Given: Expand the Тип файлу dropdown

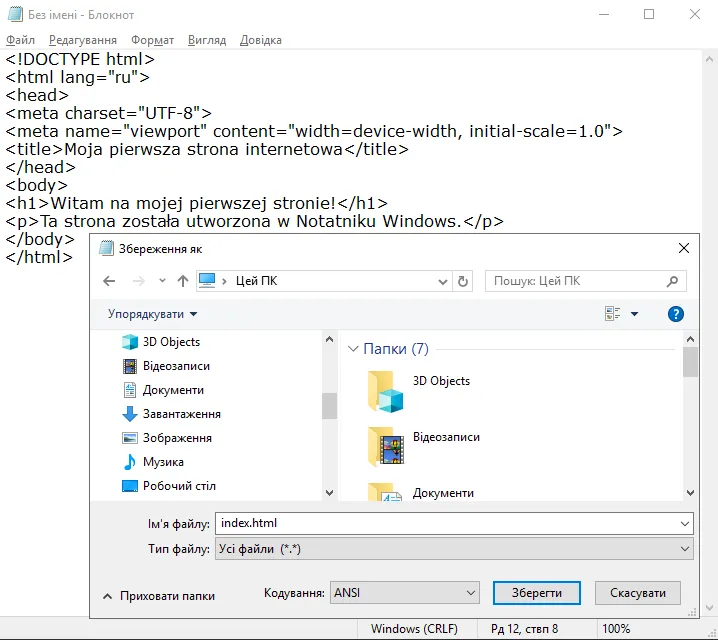Looking at the screenshot, I should (454, 549).
